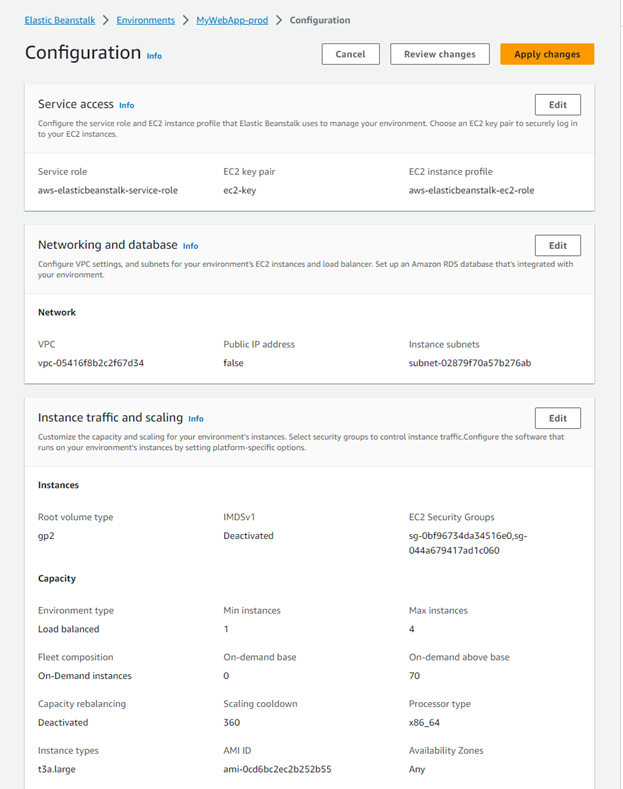Select the On-Demand instances fleet value
Viewport: 623px width, 789px height.
(x=85, y=676)
